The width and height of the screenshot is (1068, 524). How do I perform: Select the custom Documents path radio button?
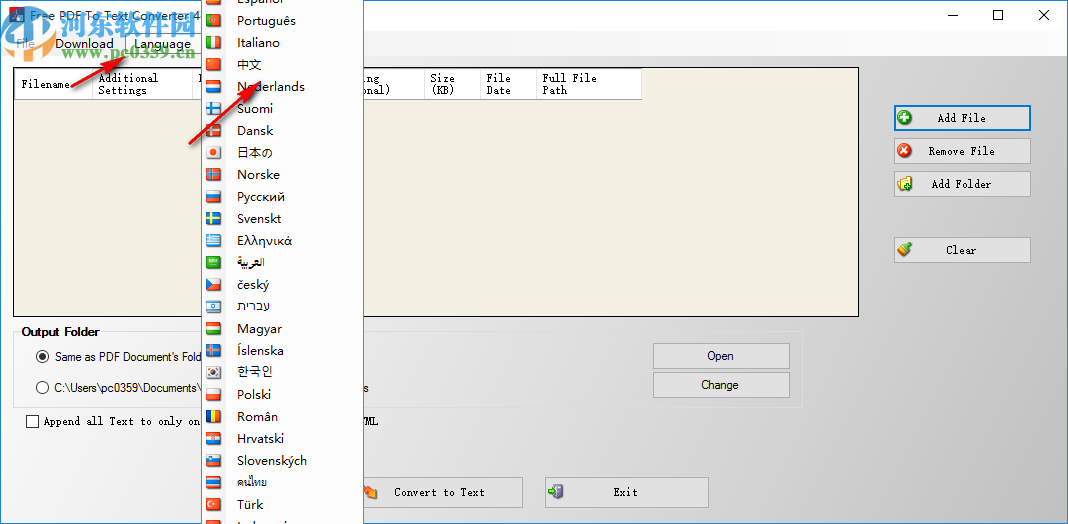42,388
